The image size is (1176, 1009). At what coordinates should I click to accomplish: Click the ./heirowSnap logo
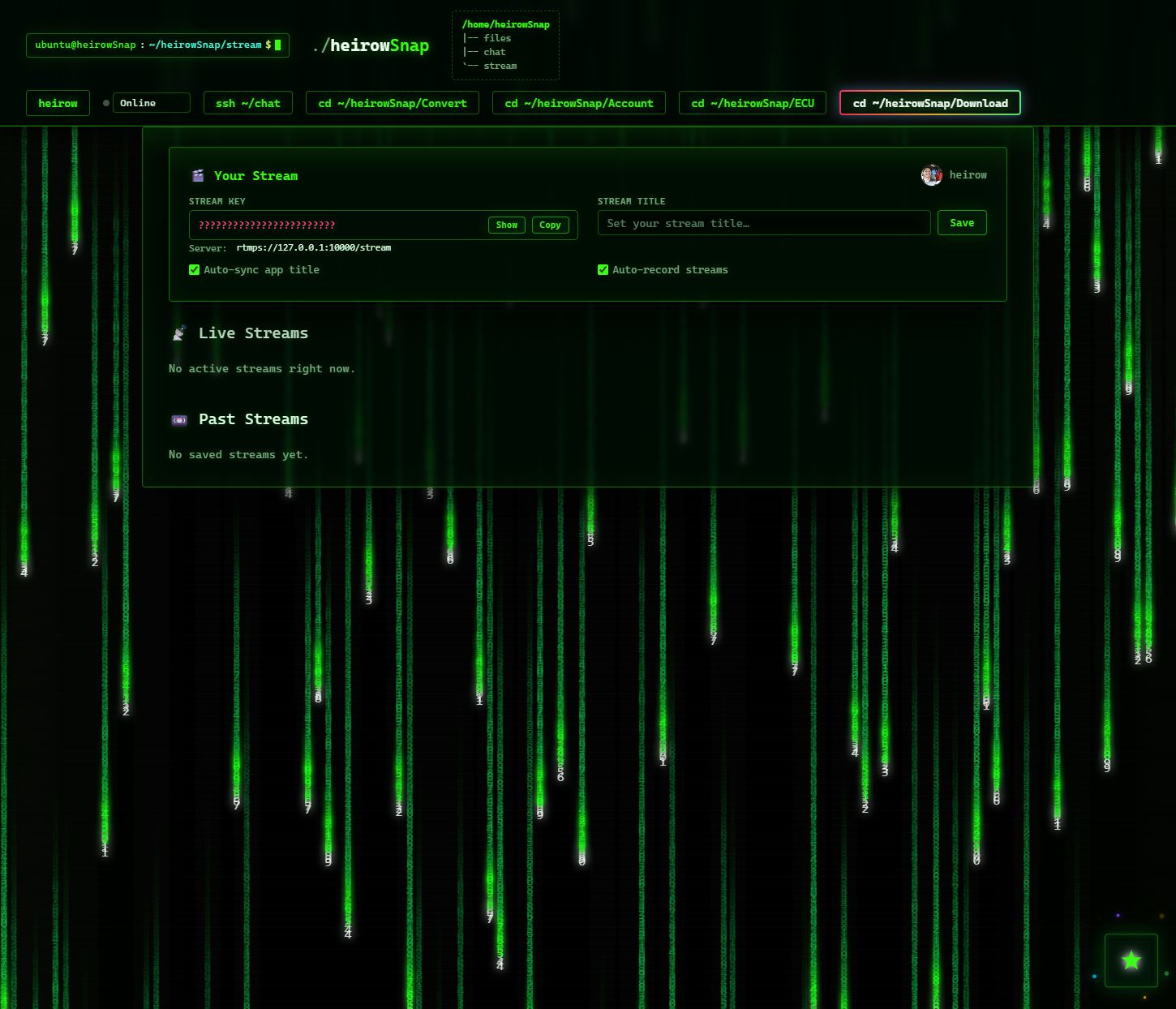click(x=371, y=45)
